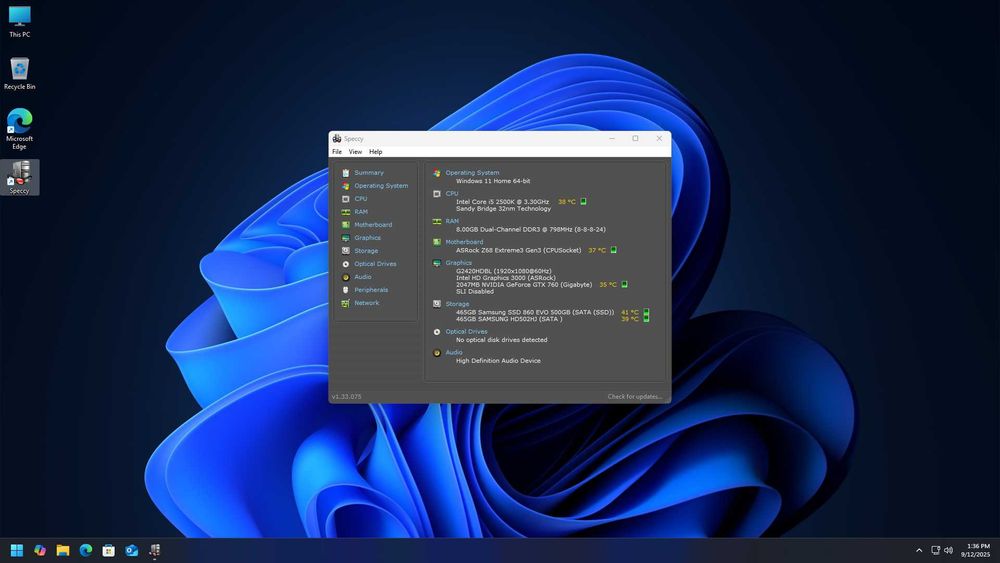Viewport: 1000px width, 563px height.
Task: Select Operating System in the Speccy sidebar
Action: coord(381,186)
